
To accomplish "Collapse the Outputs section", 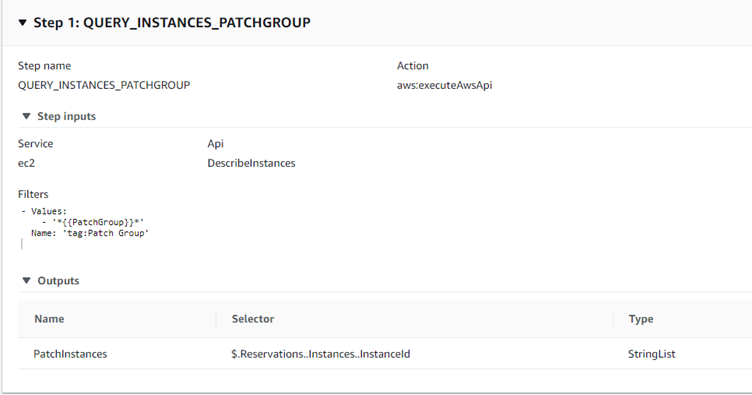I will click(26, 281).
